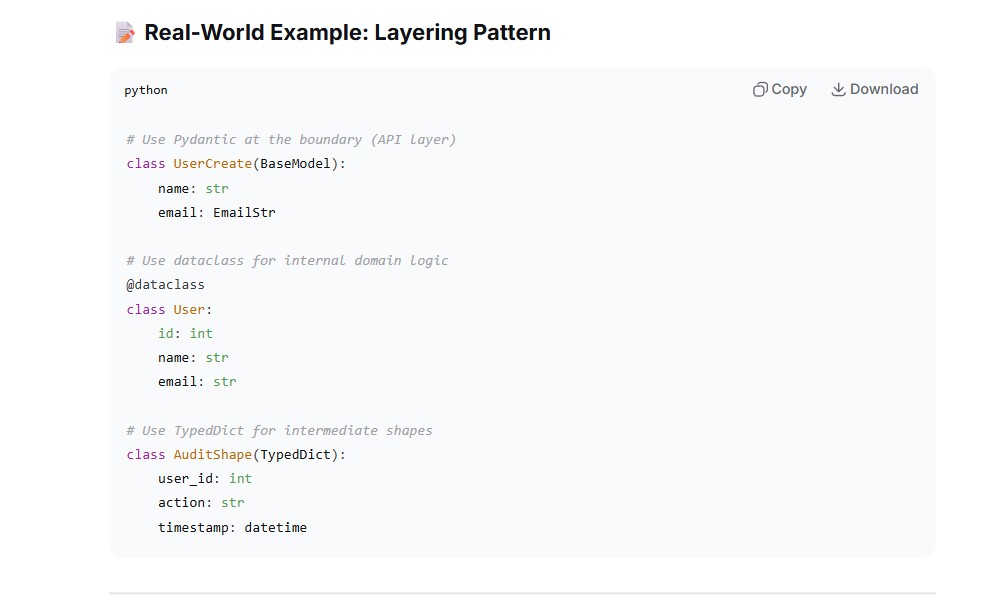
Task: Click the comment '# Use dataclass for internal domain logic'
Action: (x=287, y=260)
